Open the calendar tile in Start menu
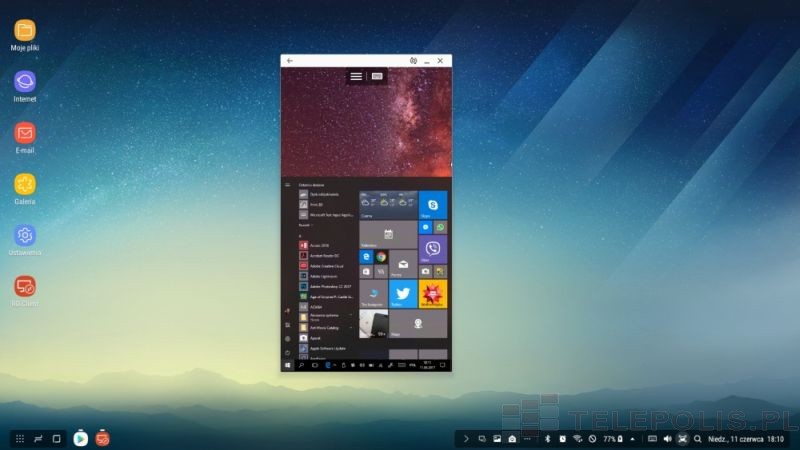Screen dimensions: 800x450 pyautogui.click(x=388, y=235)
